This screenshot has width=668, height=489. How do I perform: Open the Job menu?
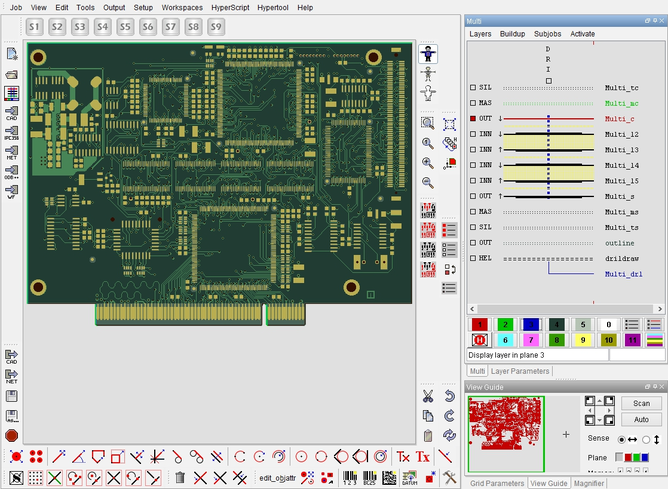tap(16, 7)
